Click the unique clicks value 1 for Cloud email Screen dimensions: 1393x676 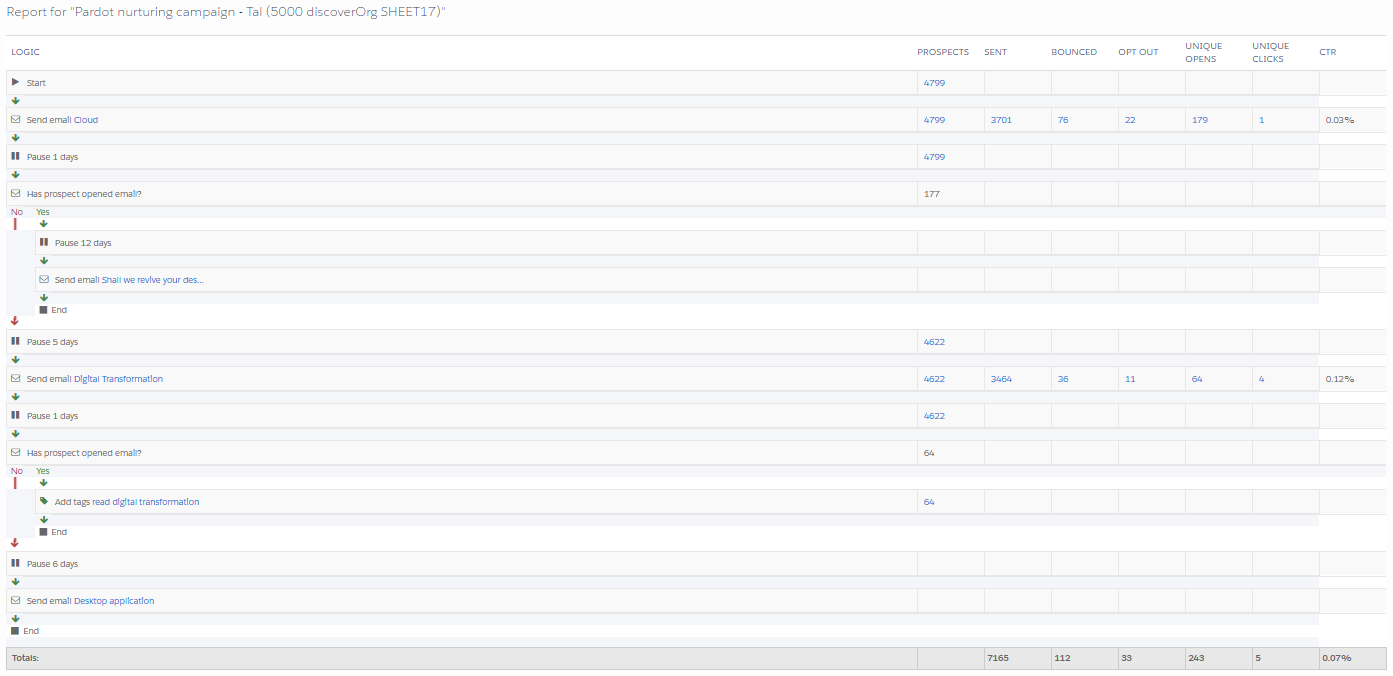pyautogui.click(x=1261, y=119)
